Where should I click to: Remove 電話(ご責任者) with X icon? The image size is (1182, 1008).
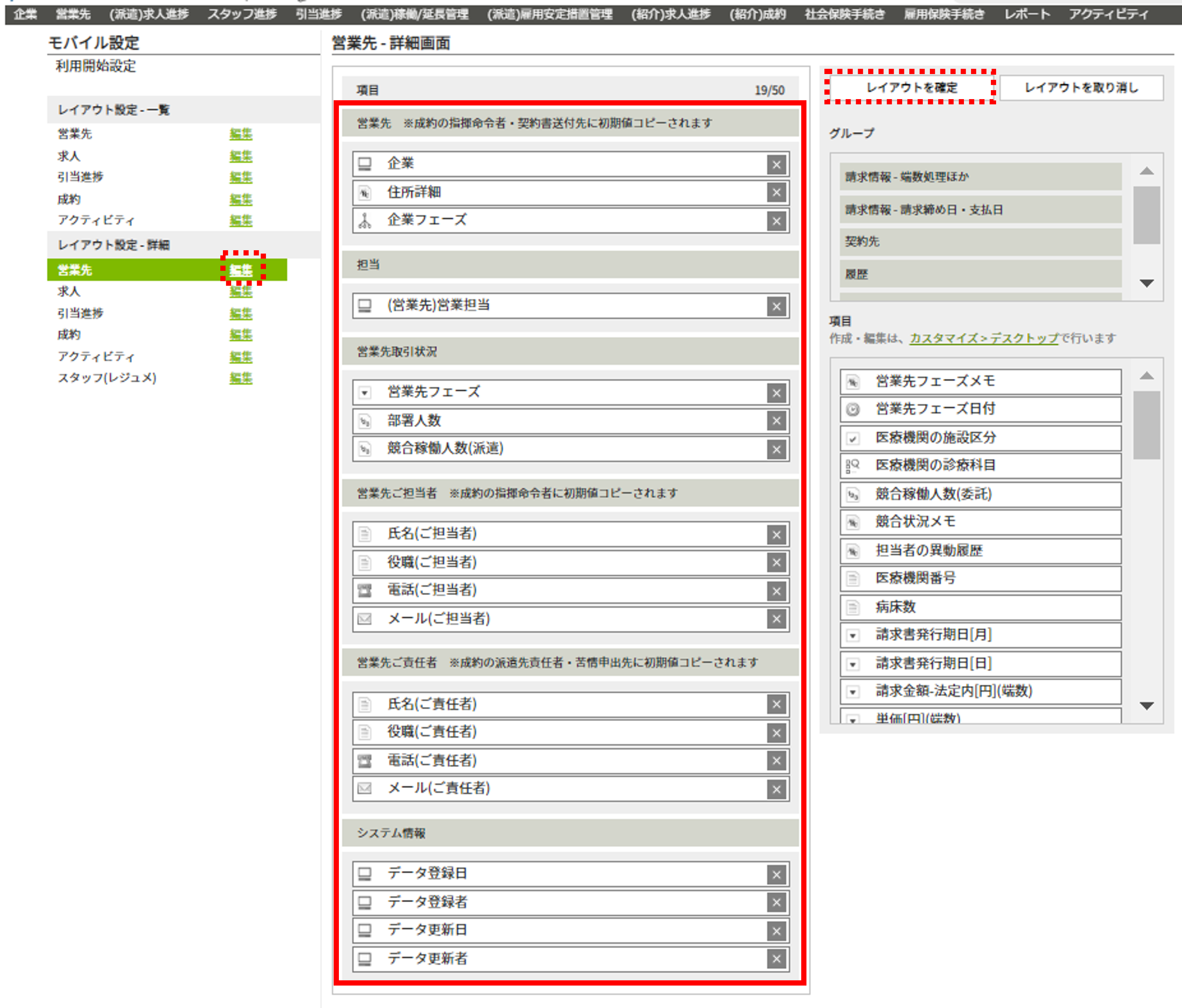pyautogui.click(x=776, y=760)
